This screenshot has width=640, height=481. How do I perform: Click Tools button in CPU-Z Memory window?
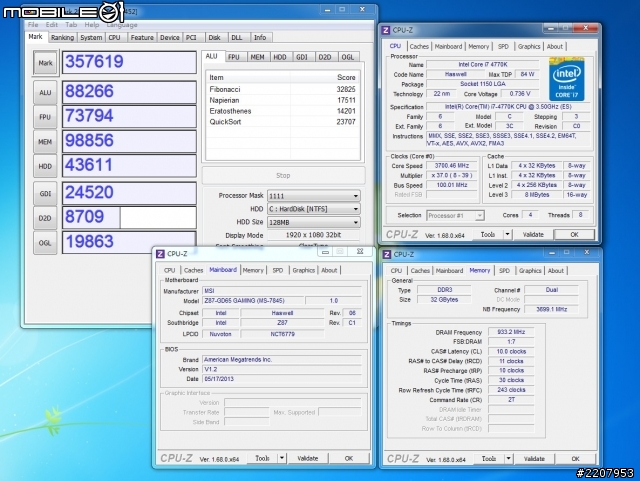point(489,459)
